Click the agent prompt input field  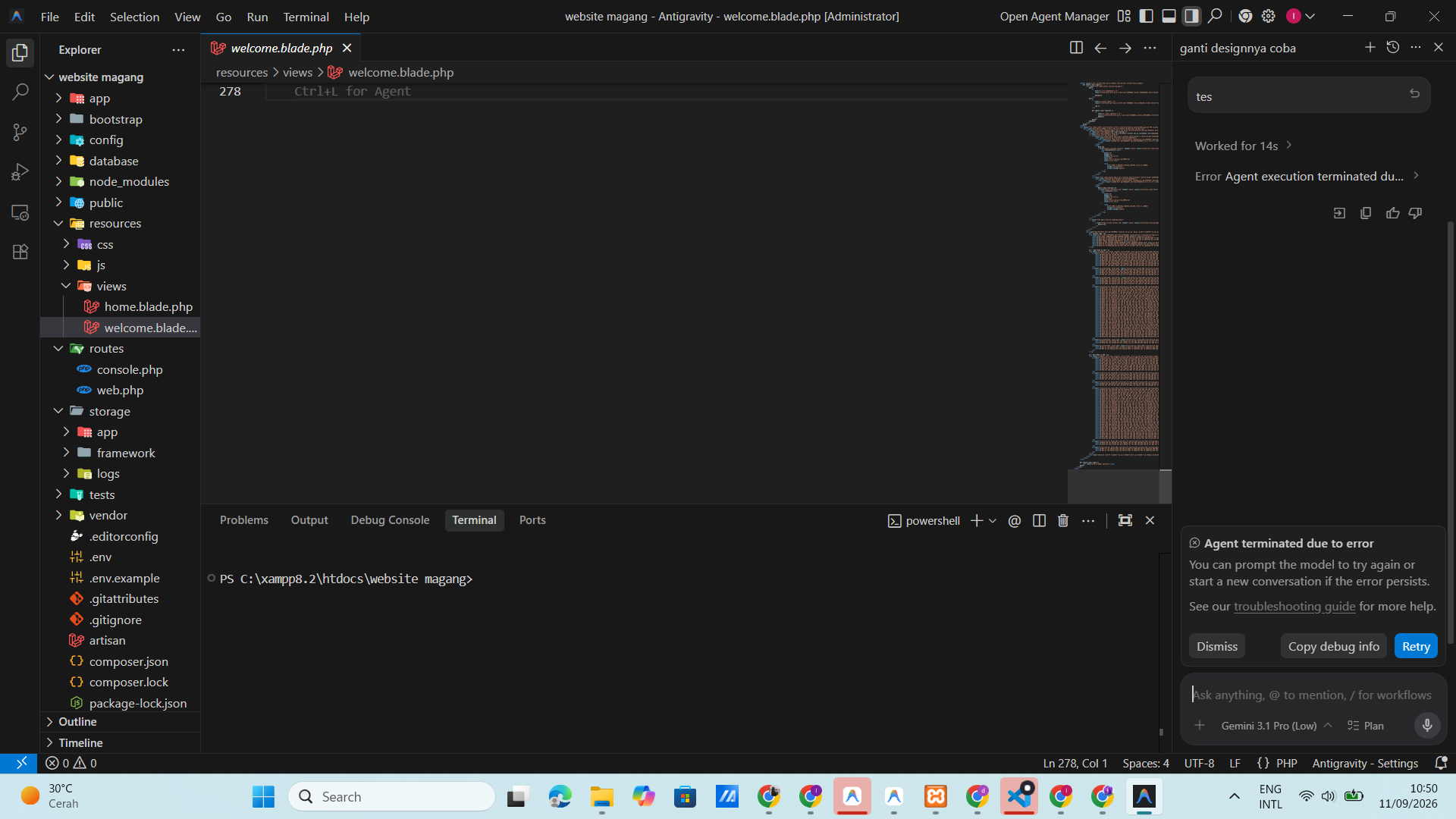click(x=1312, y=695)
